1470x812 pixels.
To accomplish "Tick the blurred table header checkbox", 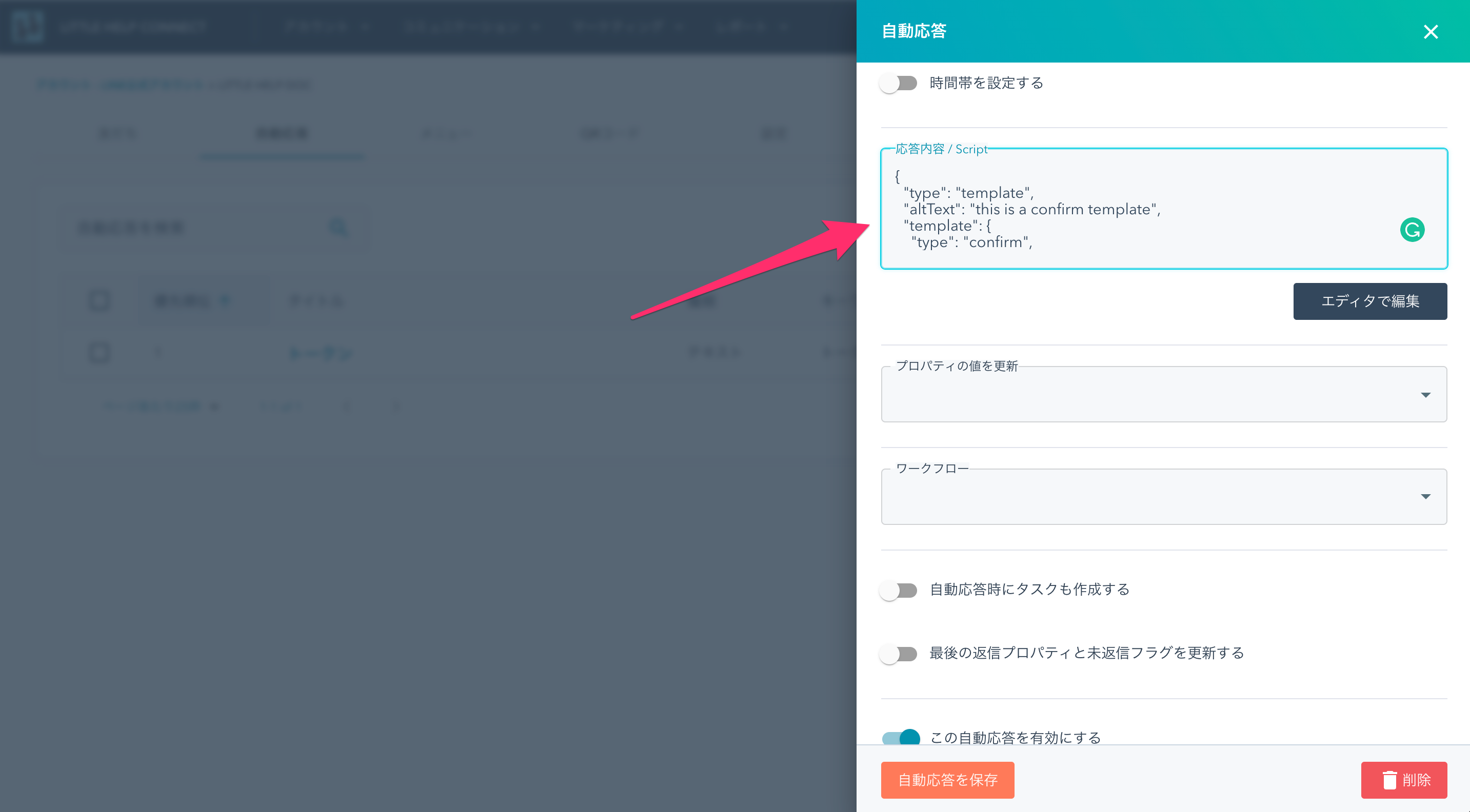I will 100,300.
